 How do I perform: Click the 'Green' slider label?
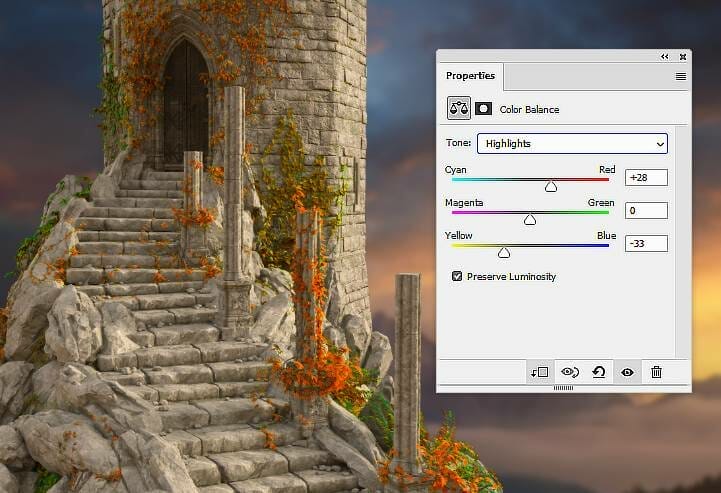tap(601, 203)
